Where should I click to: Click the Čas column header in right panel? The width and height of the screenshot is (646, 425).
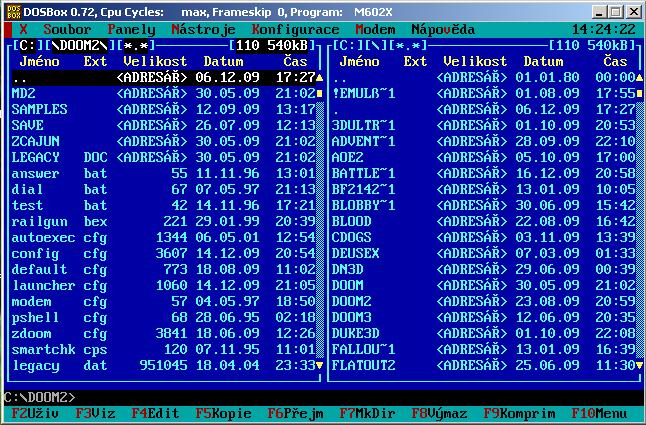tap(615, 61)
